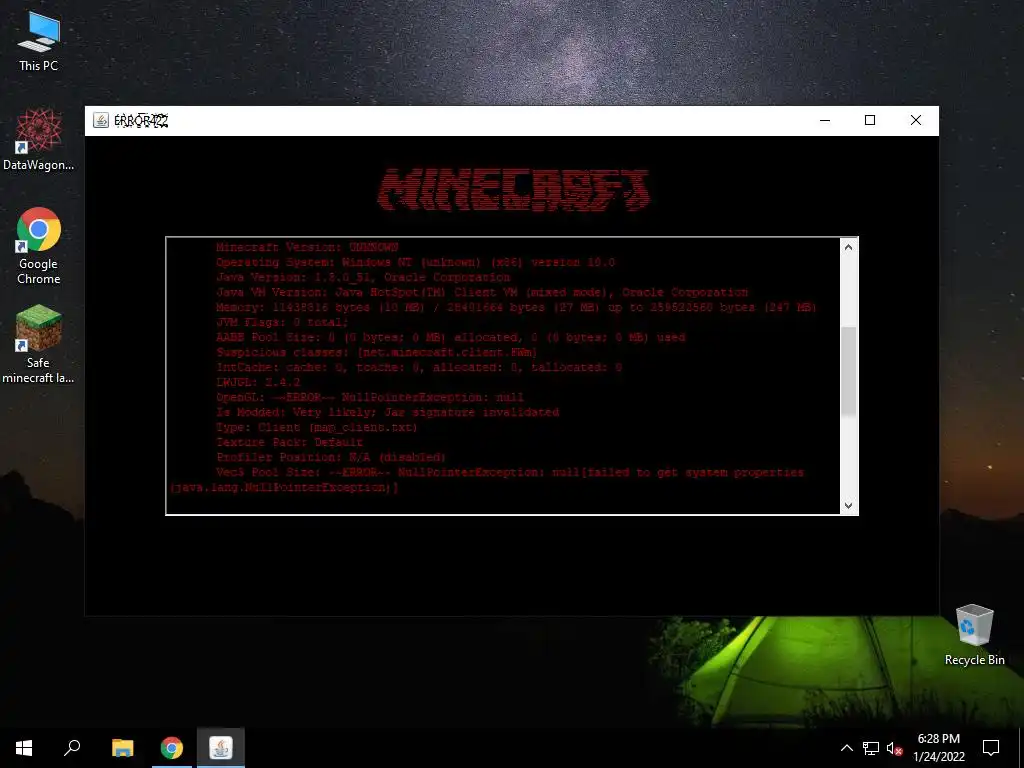This screenshot has height=768, width=1024.
Task: Click the ERROR422 window title text
Action: (141, 120)
